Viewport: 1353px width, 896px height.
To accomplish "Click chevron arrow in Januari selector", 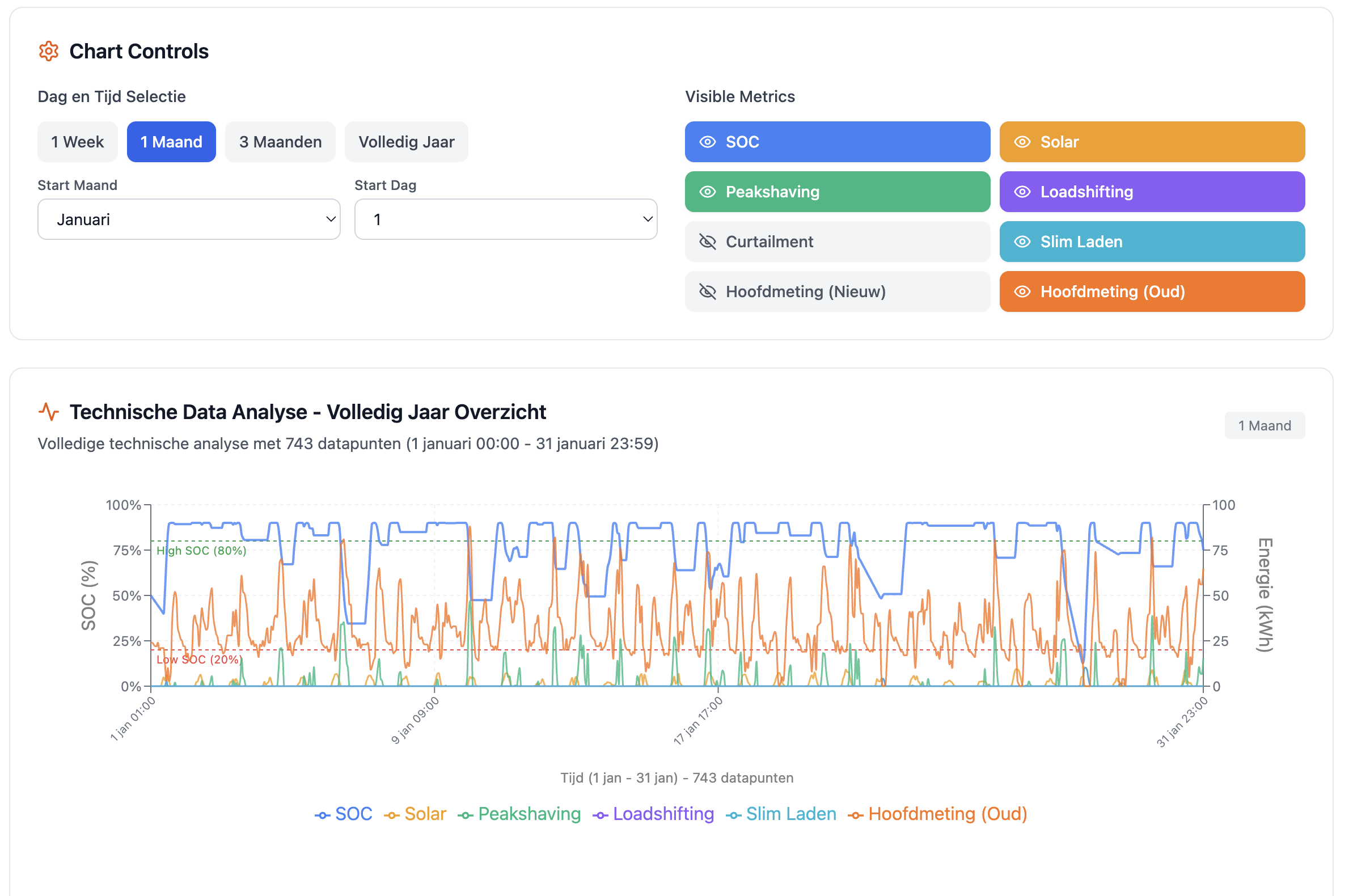I will 330,219.
